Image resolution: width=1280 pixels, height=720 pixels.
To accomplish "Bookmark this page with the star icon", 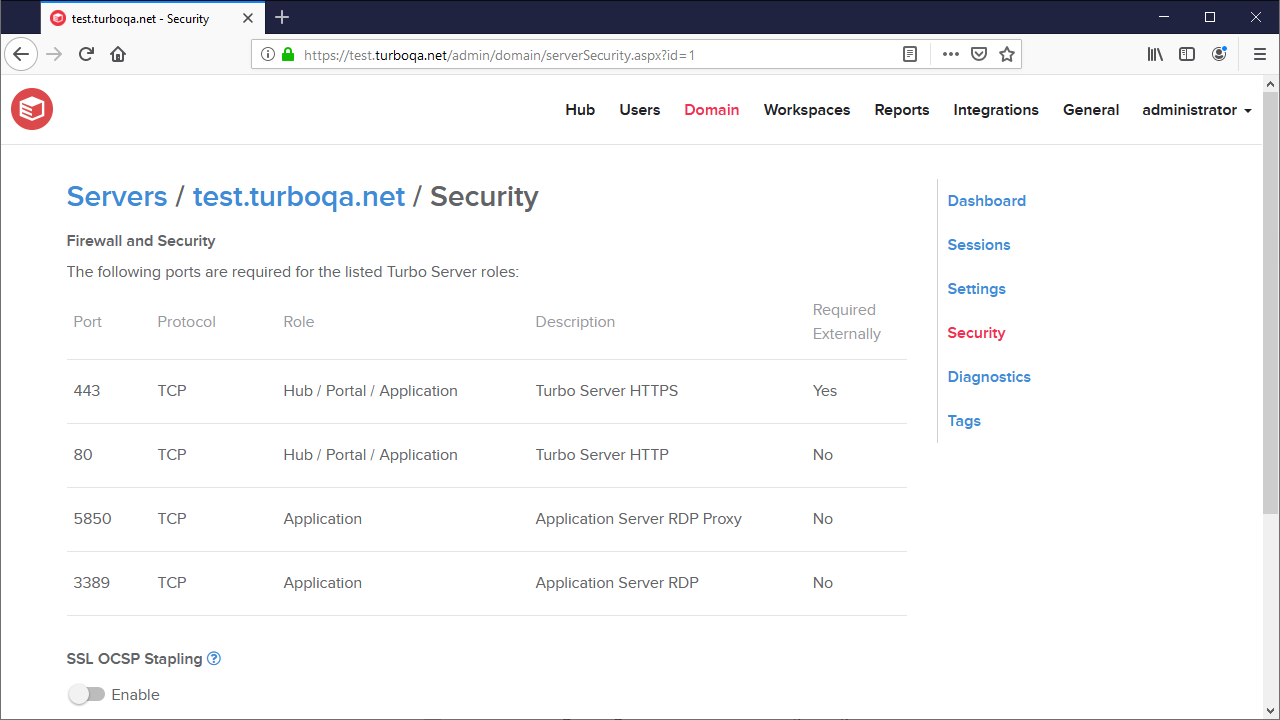I will pyautogui.click(x=1006, y=54).
